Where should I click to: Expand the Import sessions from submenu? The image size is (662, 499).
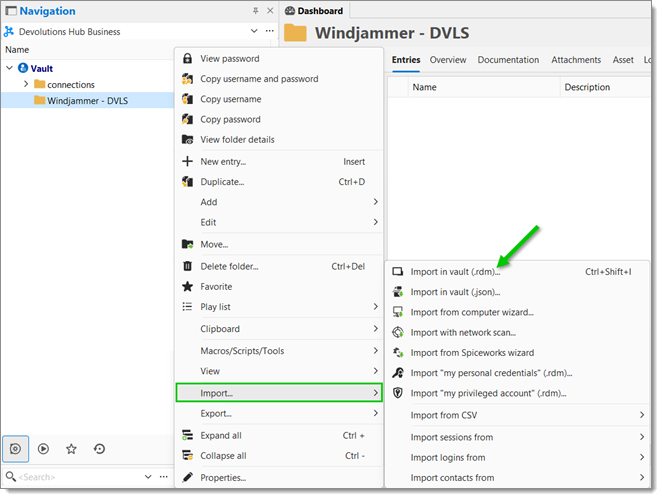pyautogui.click(x=518, y=437)
